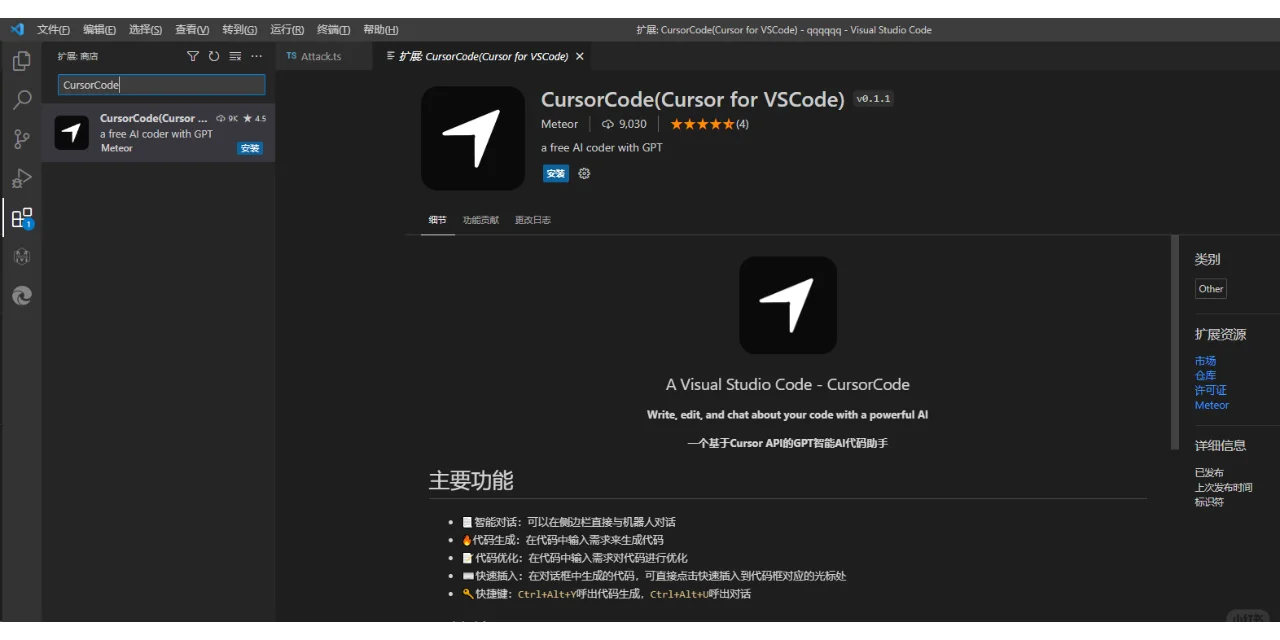
Task: Open the extensions panel more actions menu
Action: pos(256,56)
